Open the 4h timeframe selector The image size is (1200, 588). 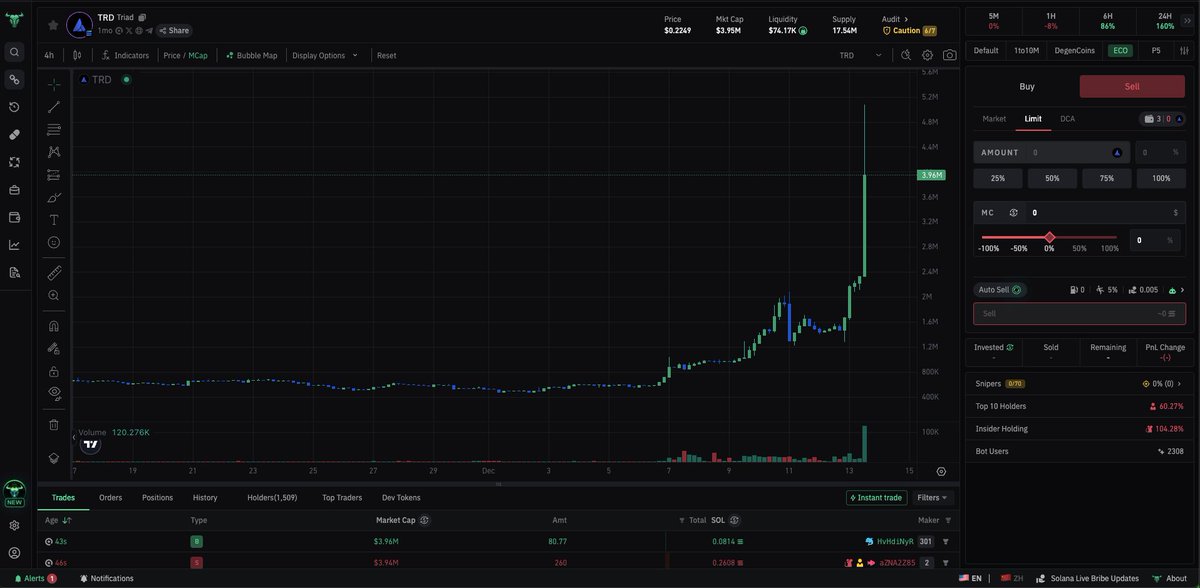click(x=49, y=55)
